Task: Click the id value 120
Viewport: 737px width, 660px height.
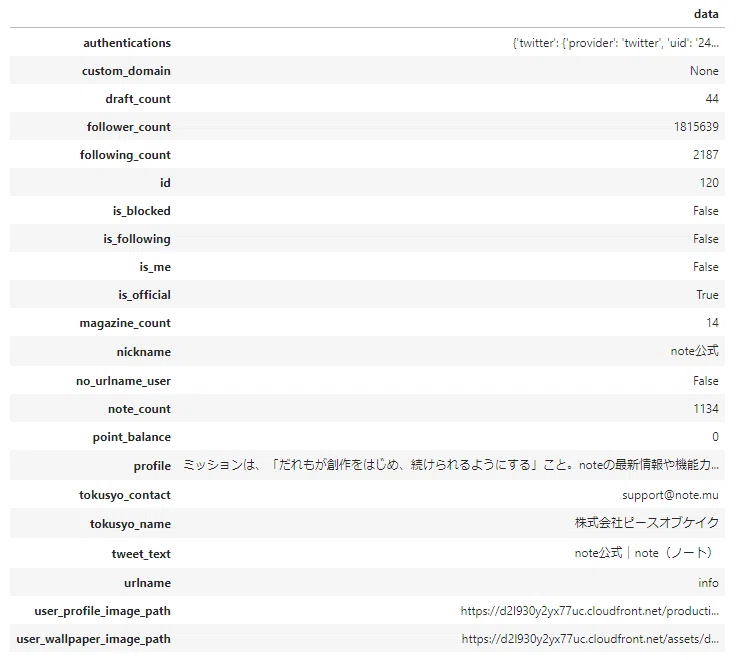Action: coord(709,183)
